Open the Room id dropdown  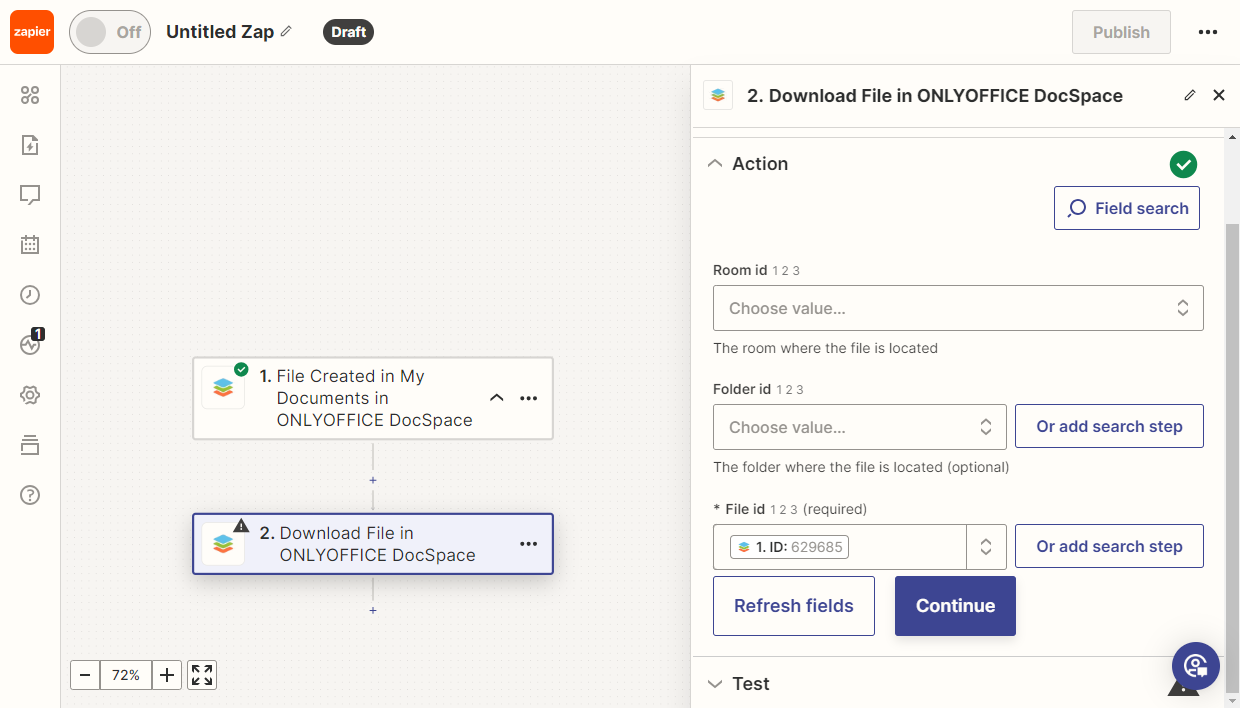pos(957,308)
